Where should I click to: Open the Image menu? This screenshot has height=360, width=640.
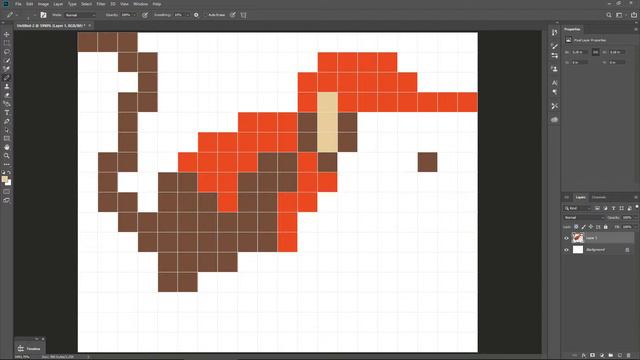(43, 4)
